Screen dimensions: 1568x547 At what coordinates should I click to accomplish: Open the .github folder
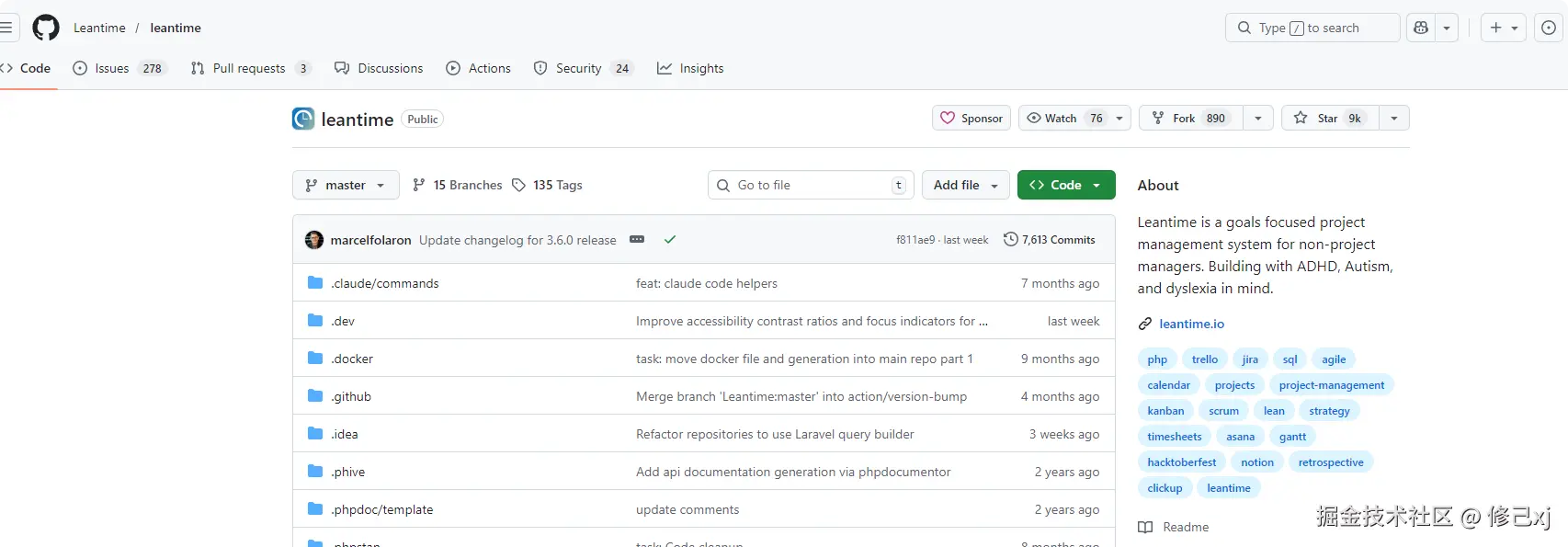pyautogui.click(x=351, y=396)
